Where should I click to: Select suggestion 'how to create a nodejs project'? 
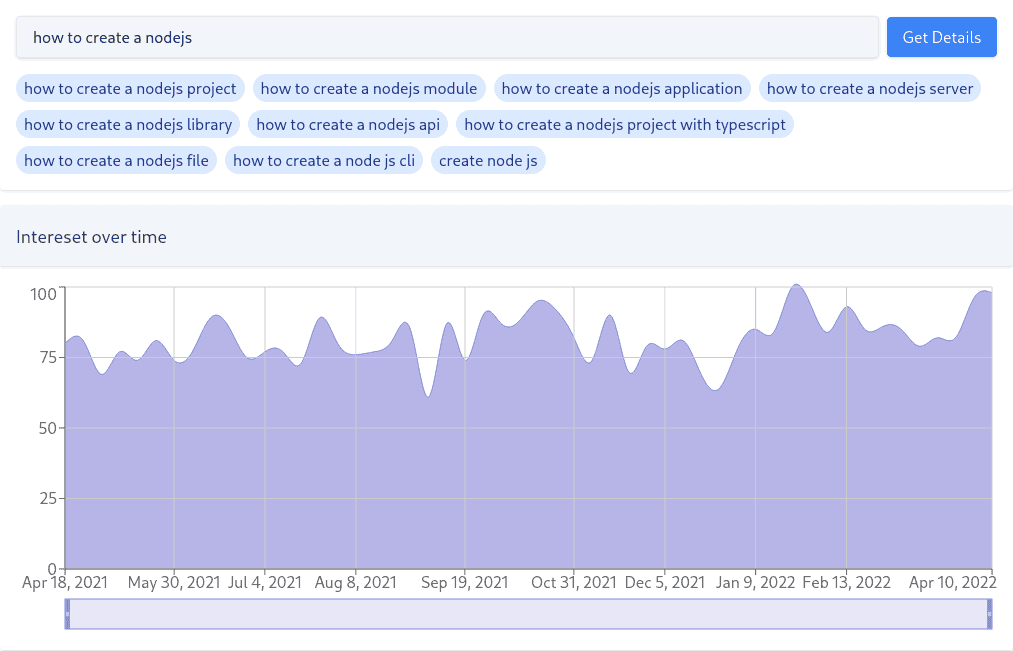point(130,88)
